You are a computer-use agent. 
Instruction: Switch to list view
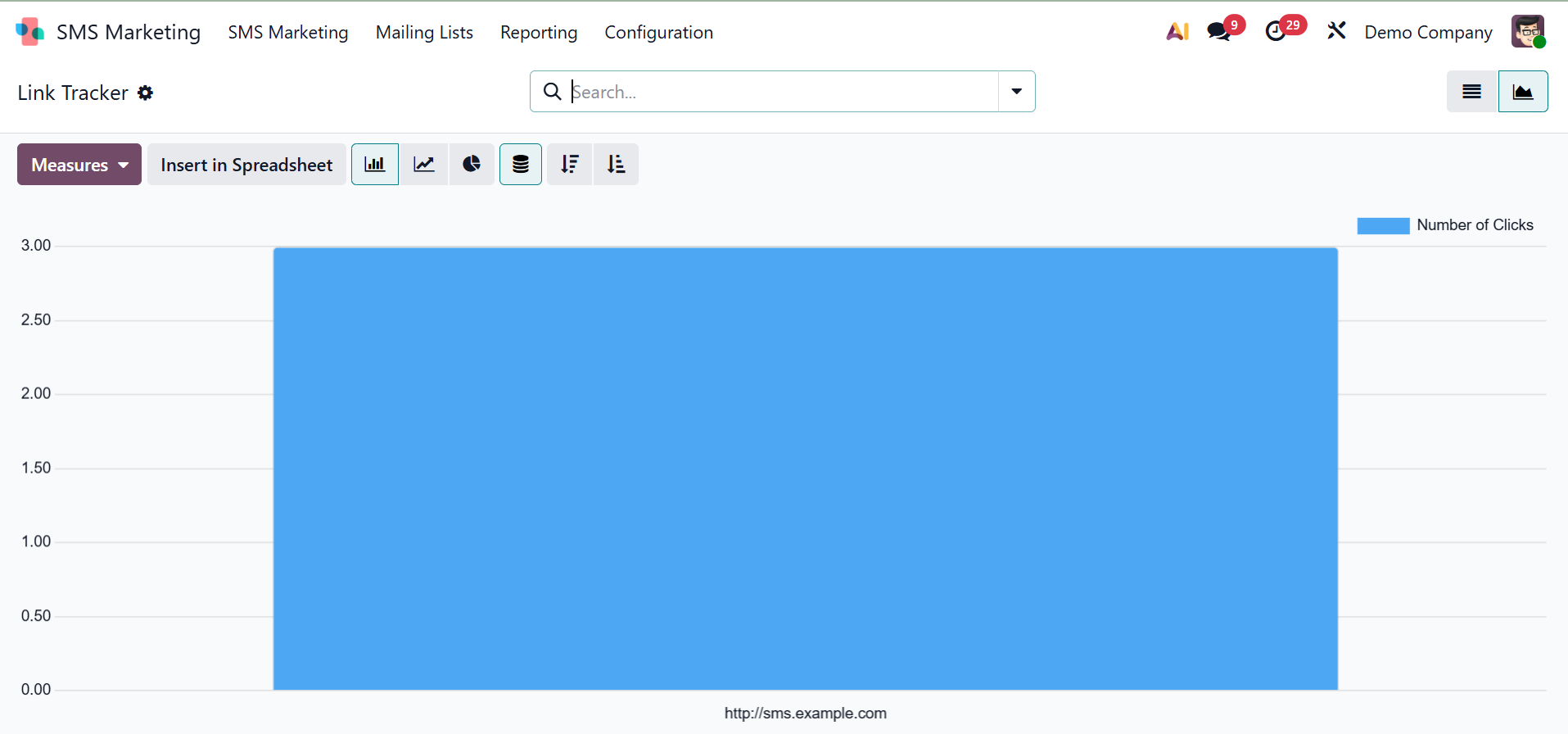coord(1471,92)
